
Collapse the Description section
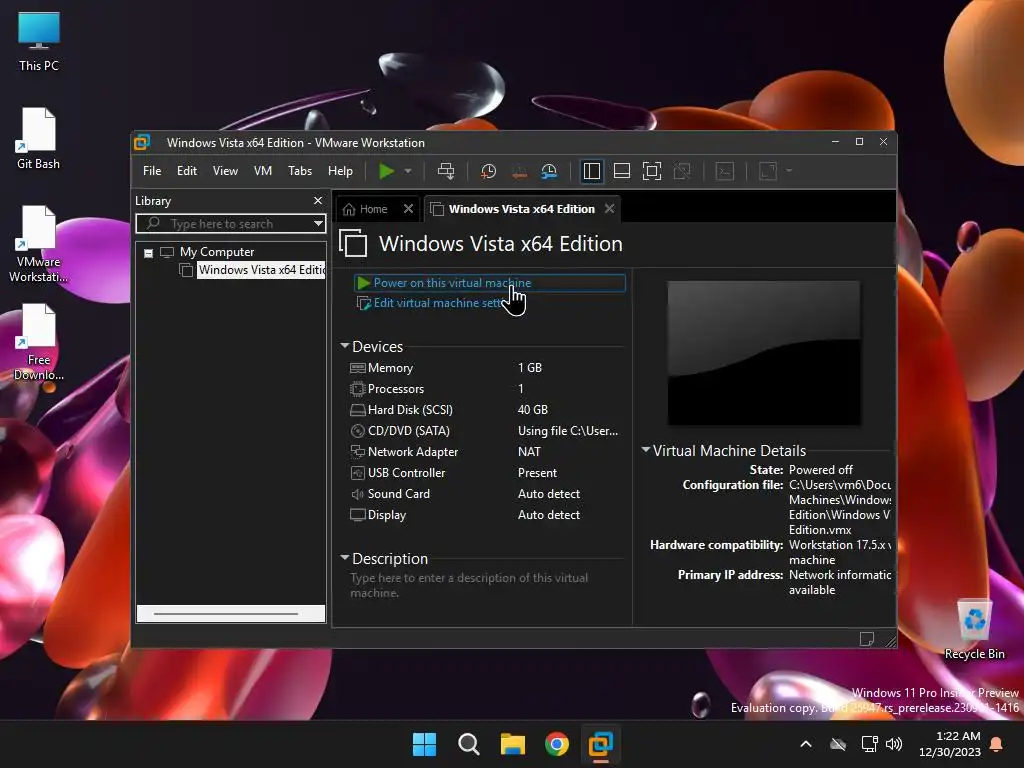click(x=345, y=558)
